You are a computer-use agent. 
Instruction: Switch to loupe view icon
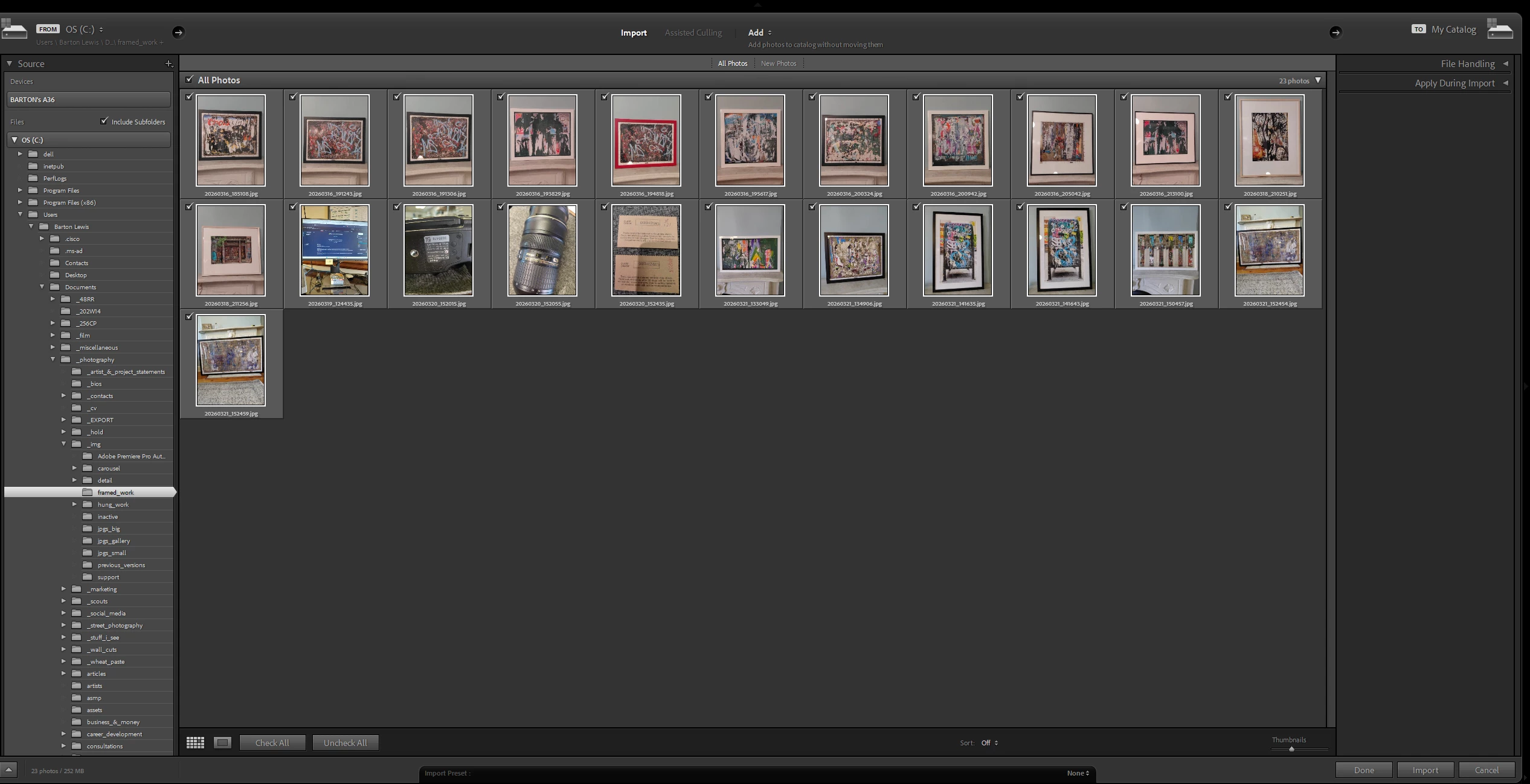(222, 742)
